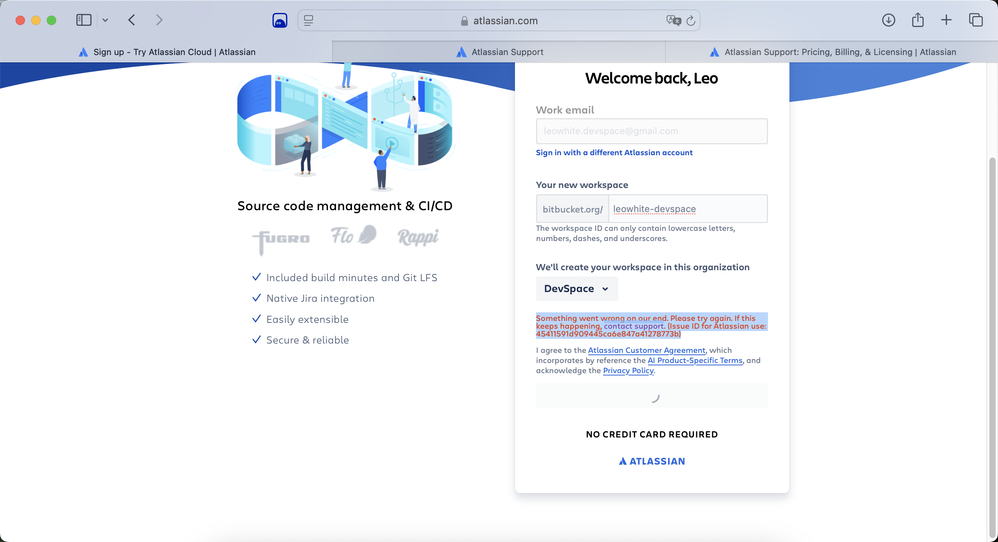The width and height of the screenshot is (998, 542).
Task: Open the translate page icon
Action: tap(673, 20)
